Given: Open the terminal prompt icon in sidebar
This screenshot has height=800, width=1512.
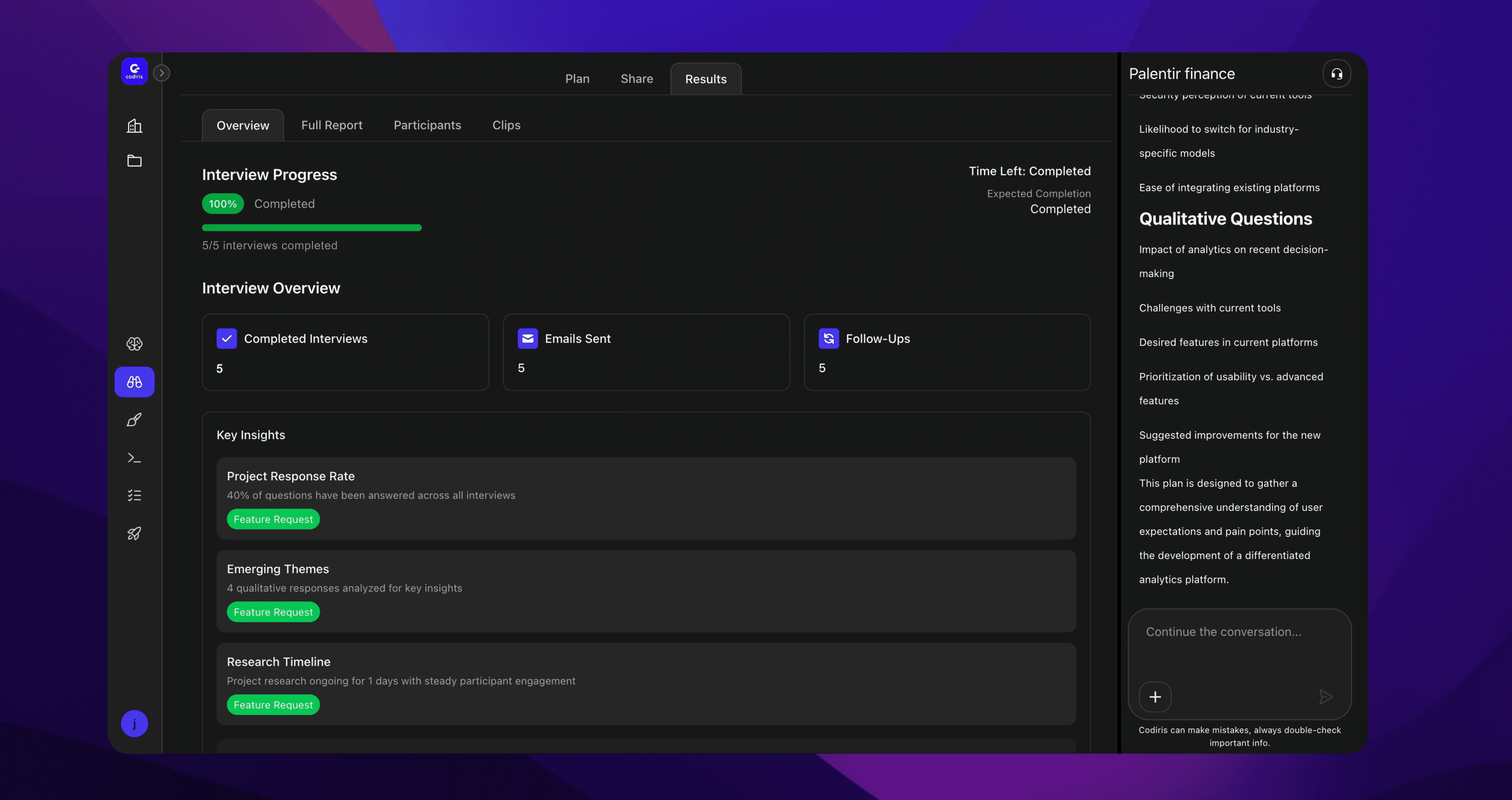Looking at the screenshot, I should tap(134, 458).
